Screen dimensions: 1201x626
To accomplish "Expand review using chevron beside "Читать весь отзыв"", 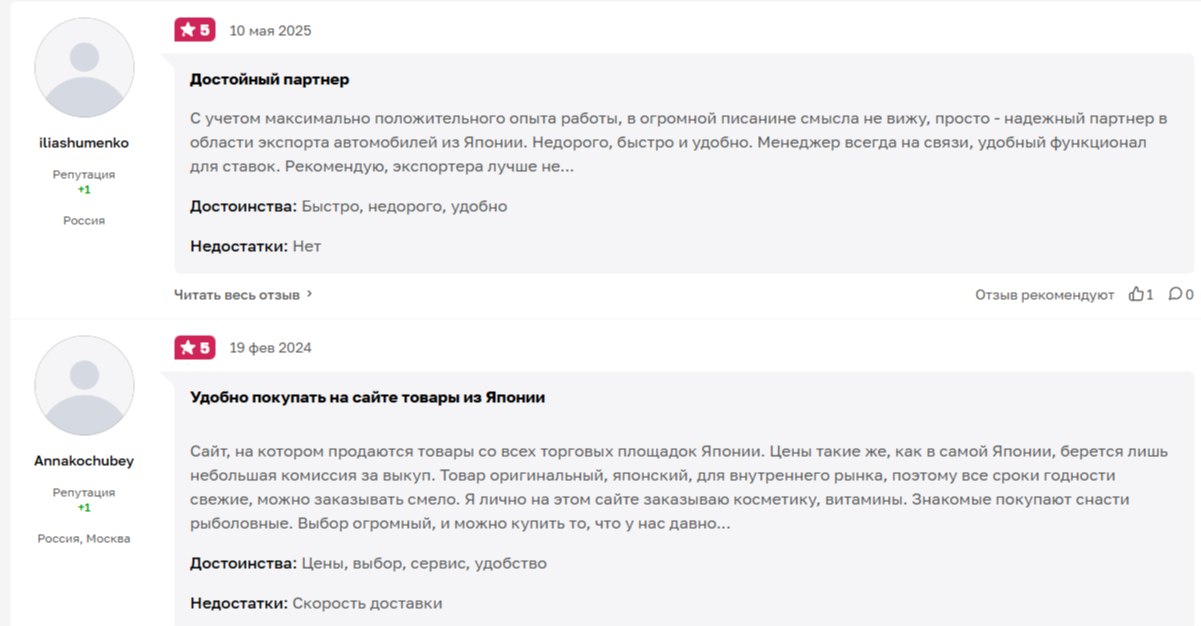I will pyautogui.click(x=310, y=294).
